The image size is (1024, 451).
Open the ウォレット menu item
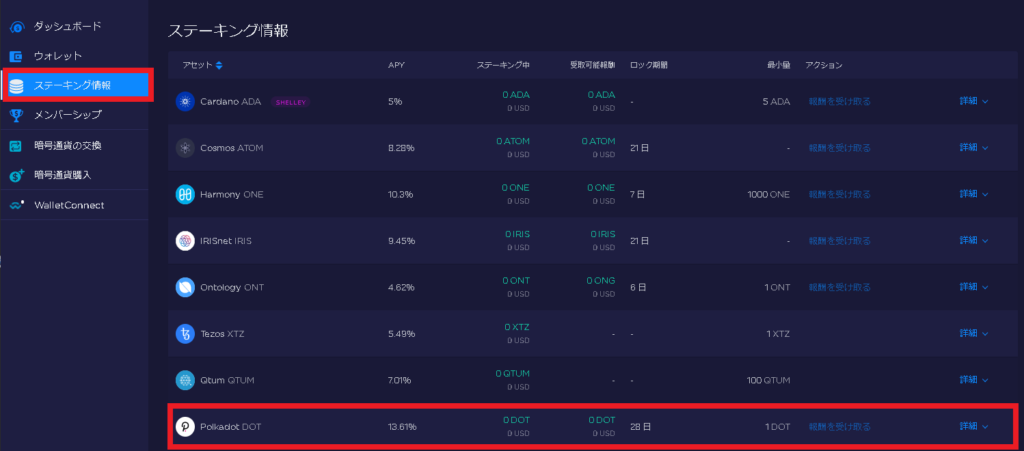tap(57, 57)
